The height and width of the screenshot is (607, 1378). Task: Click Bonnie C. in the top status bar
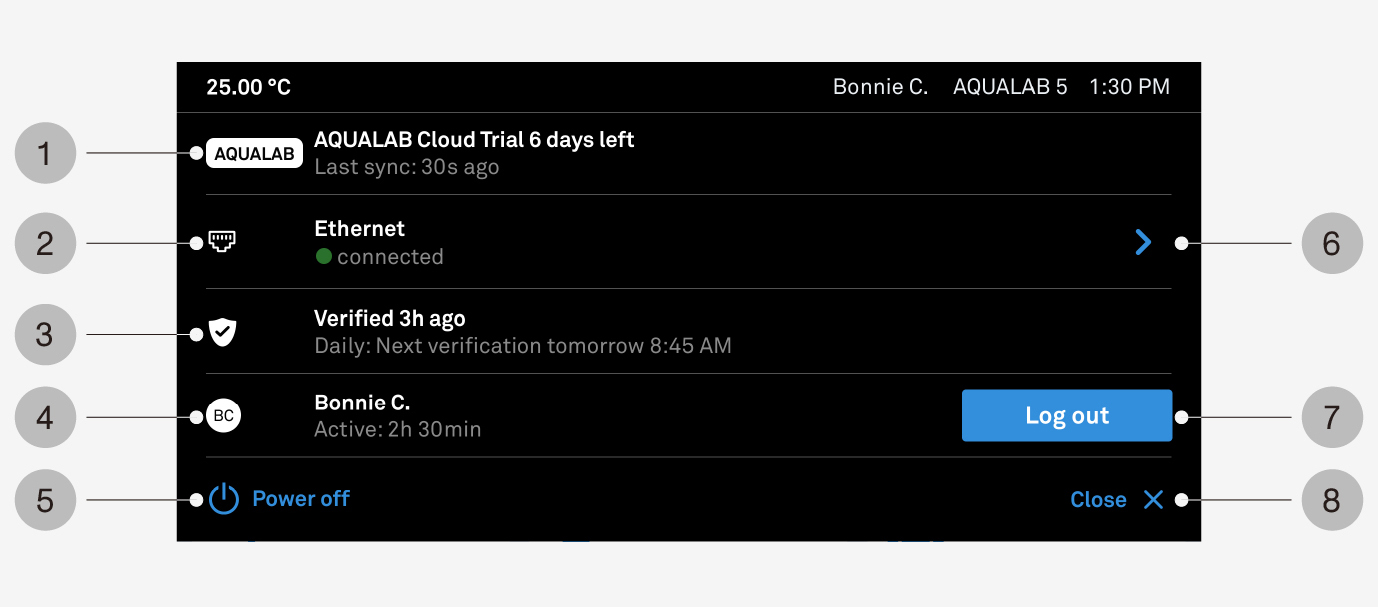(881, 87)
